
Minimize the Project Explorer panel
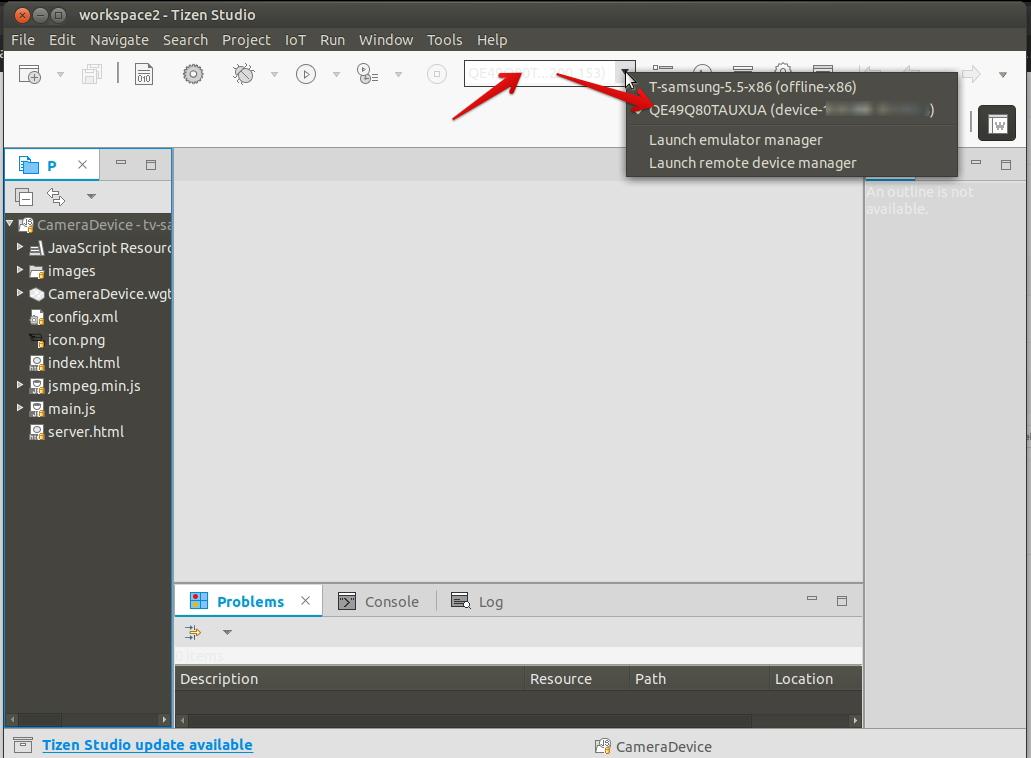pos(121,163)
